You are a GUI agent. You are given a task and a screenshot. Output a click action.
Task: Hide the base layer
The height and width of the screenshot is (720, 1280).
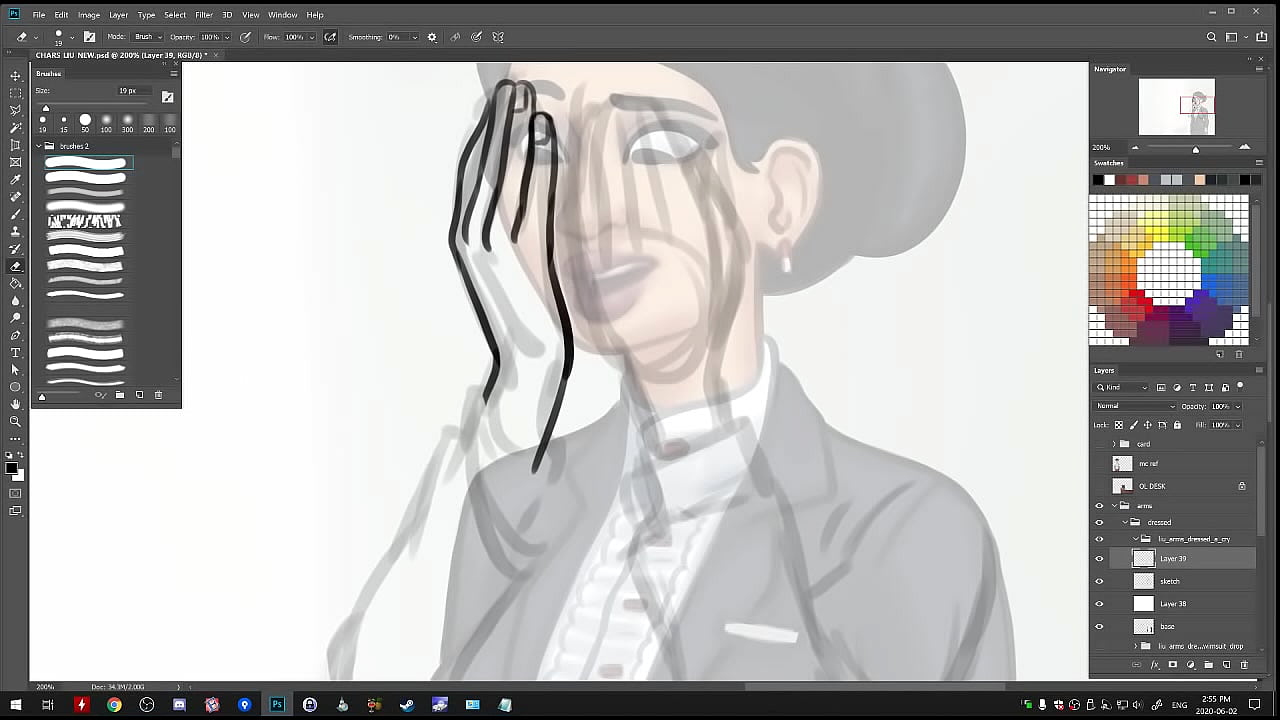pos(1099,627)
